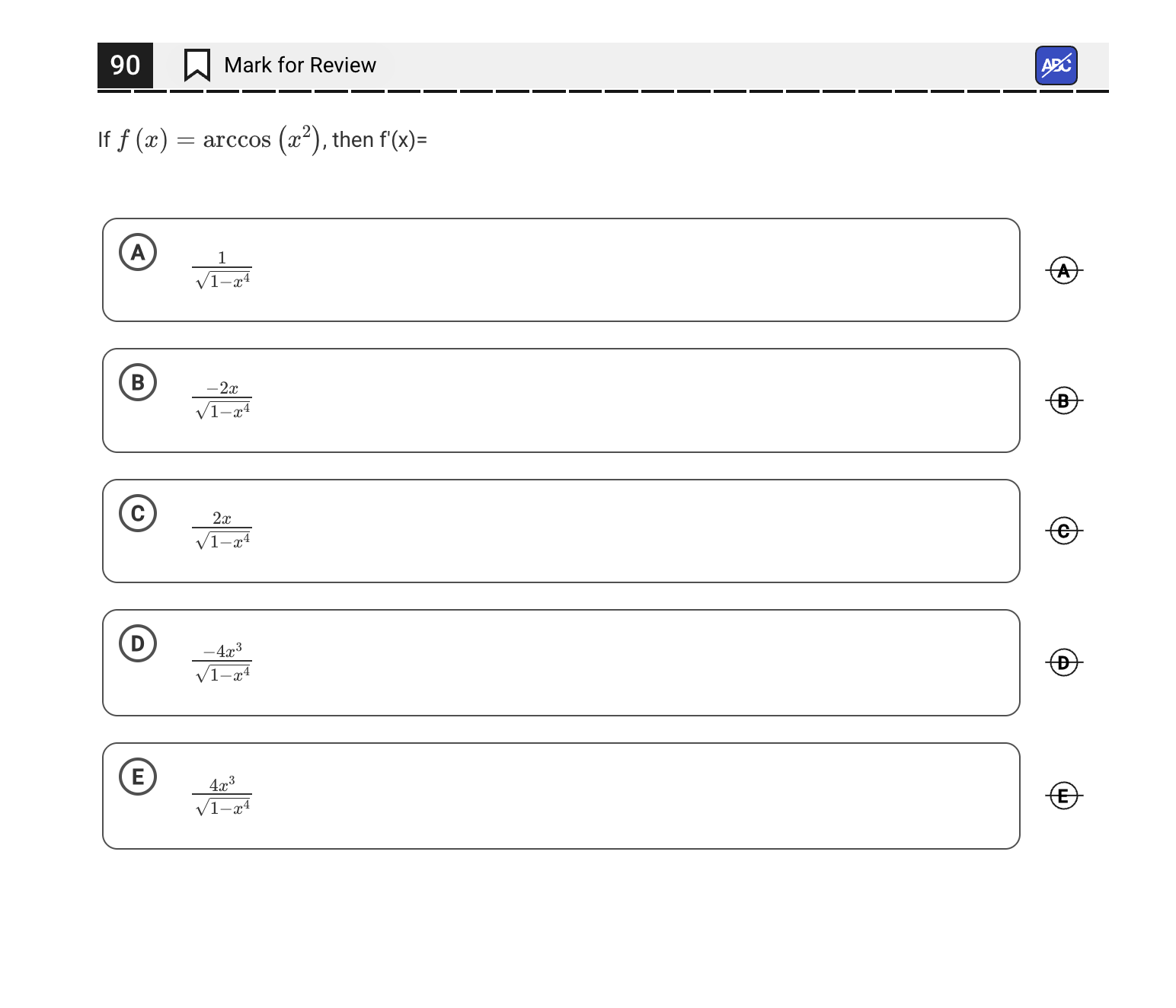
Task: Click the Mark for Review label
Action: point(299,65)
